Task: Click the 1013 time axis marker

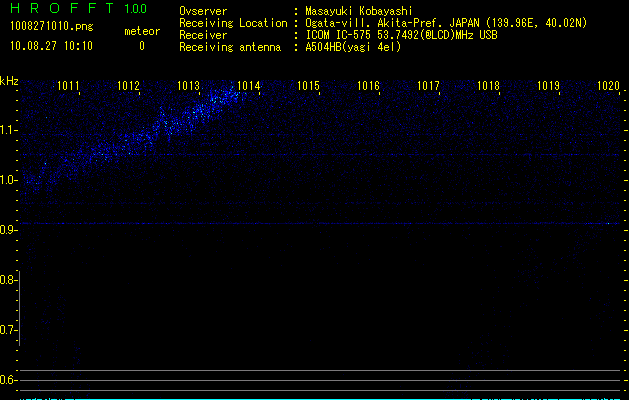Action: 189,86
